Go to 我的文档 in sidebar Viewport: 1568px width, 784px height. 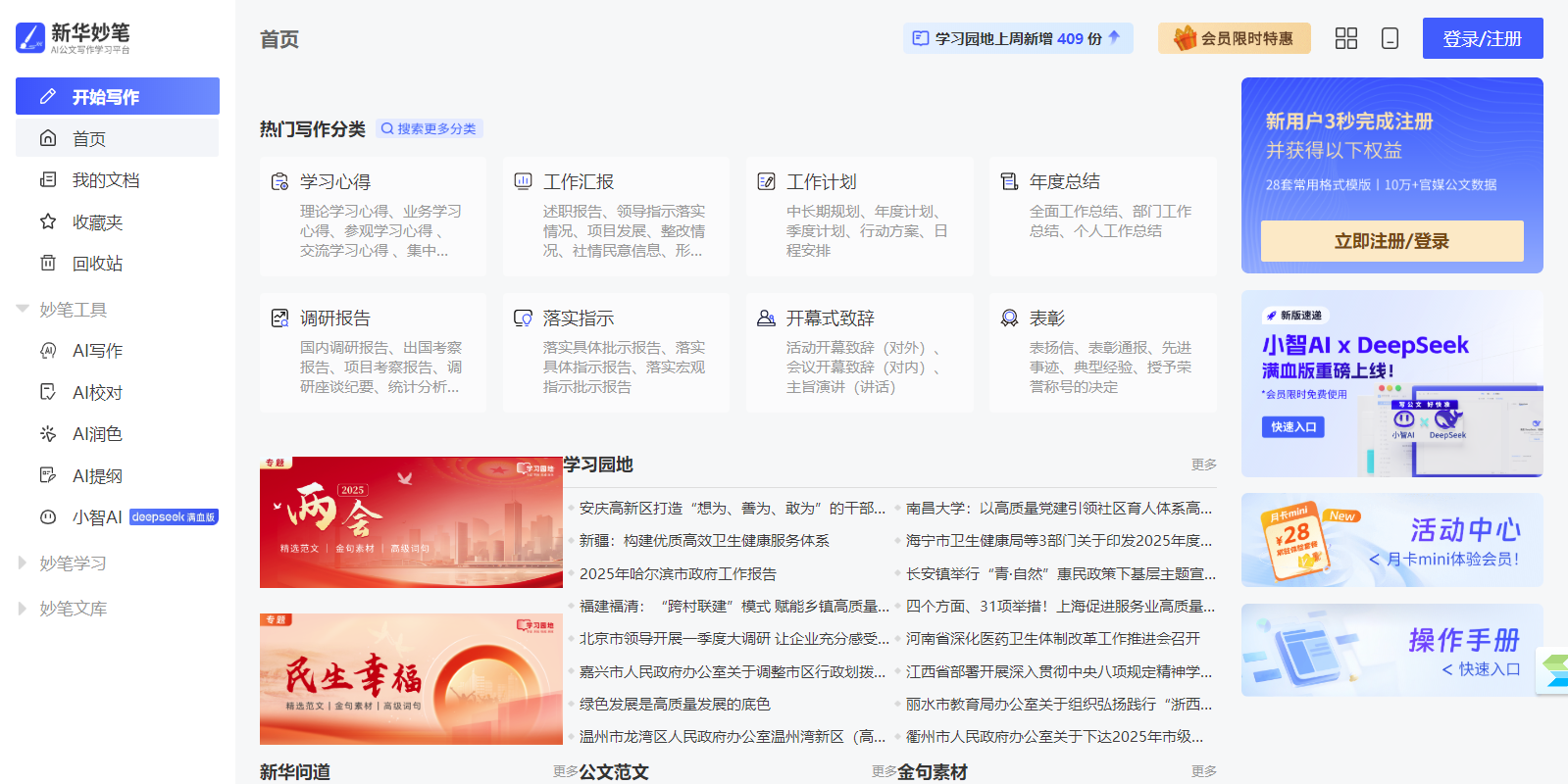click(106, 180)
